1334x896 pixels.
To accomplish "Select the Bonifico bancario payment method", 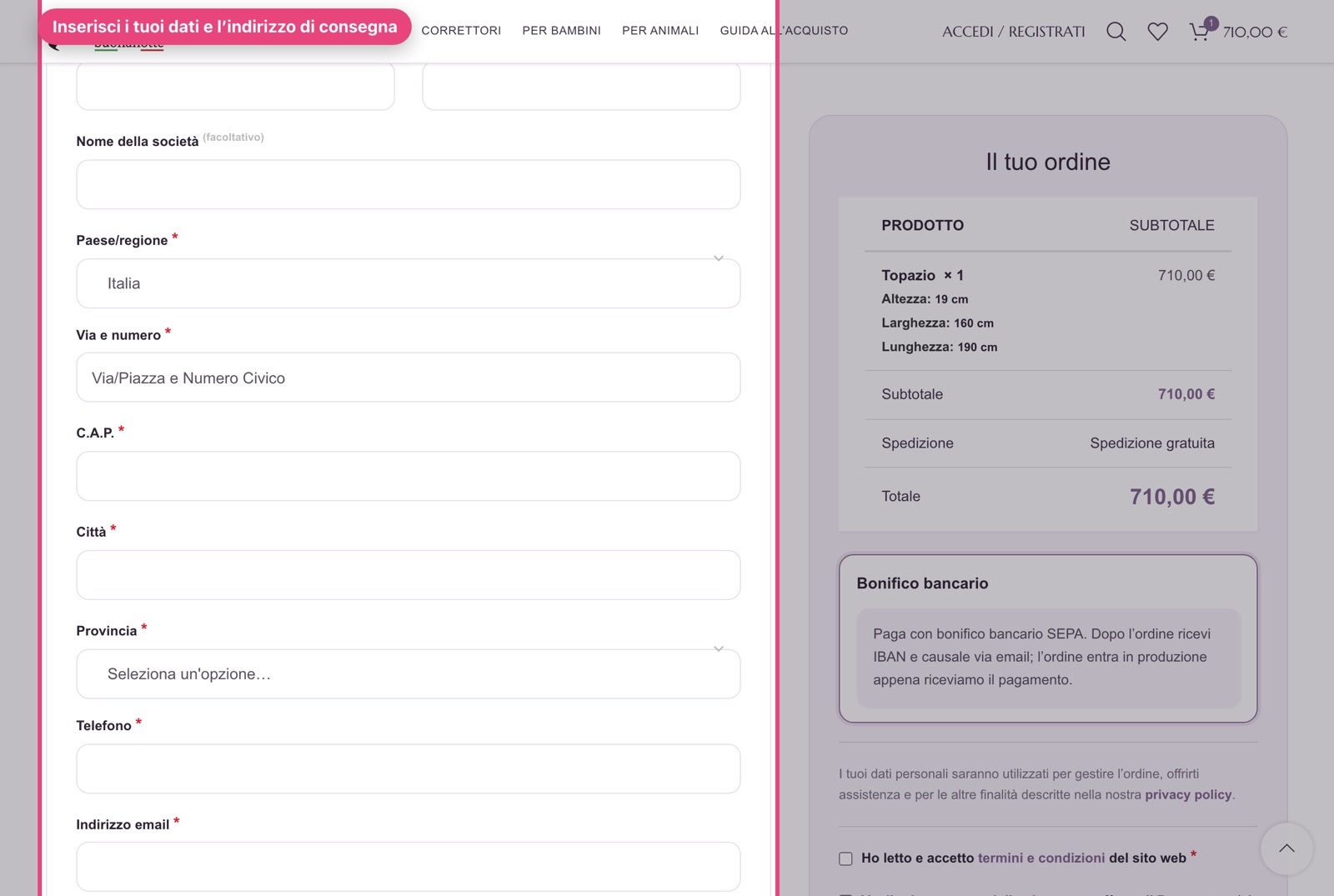I will 922,583.
